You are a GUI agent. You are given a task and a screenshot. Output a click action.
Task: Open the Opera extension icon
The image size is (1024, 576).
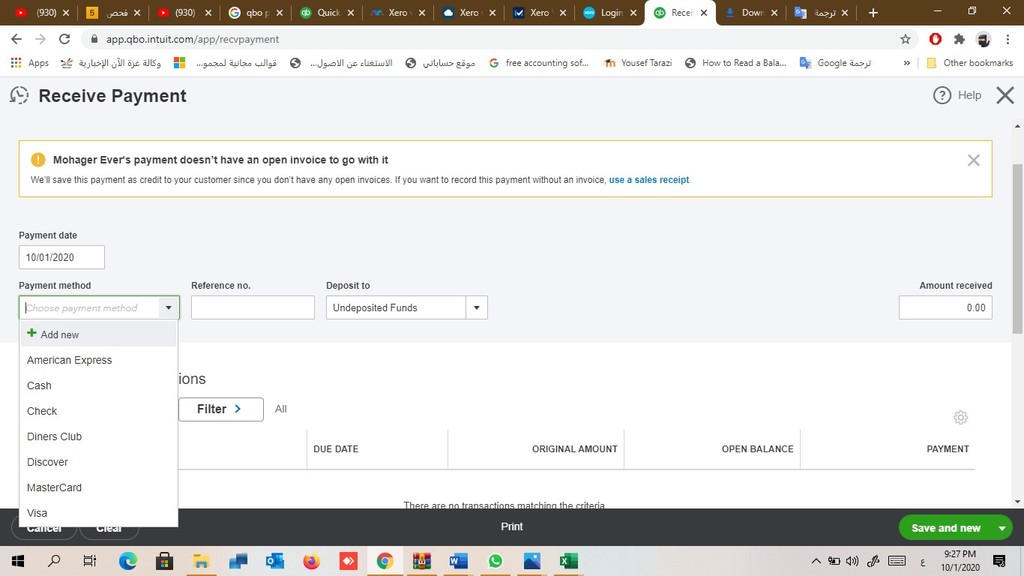[x=935, y=39]
